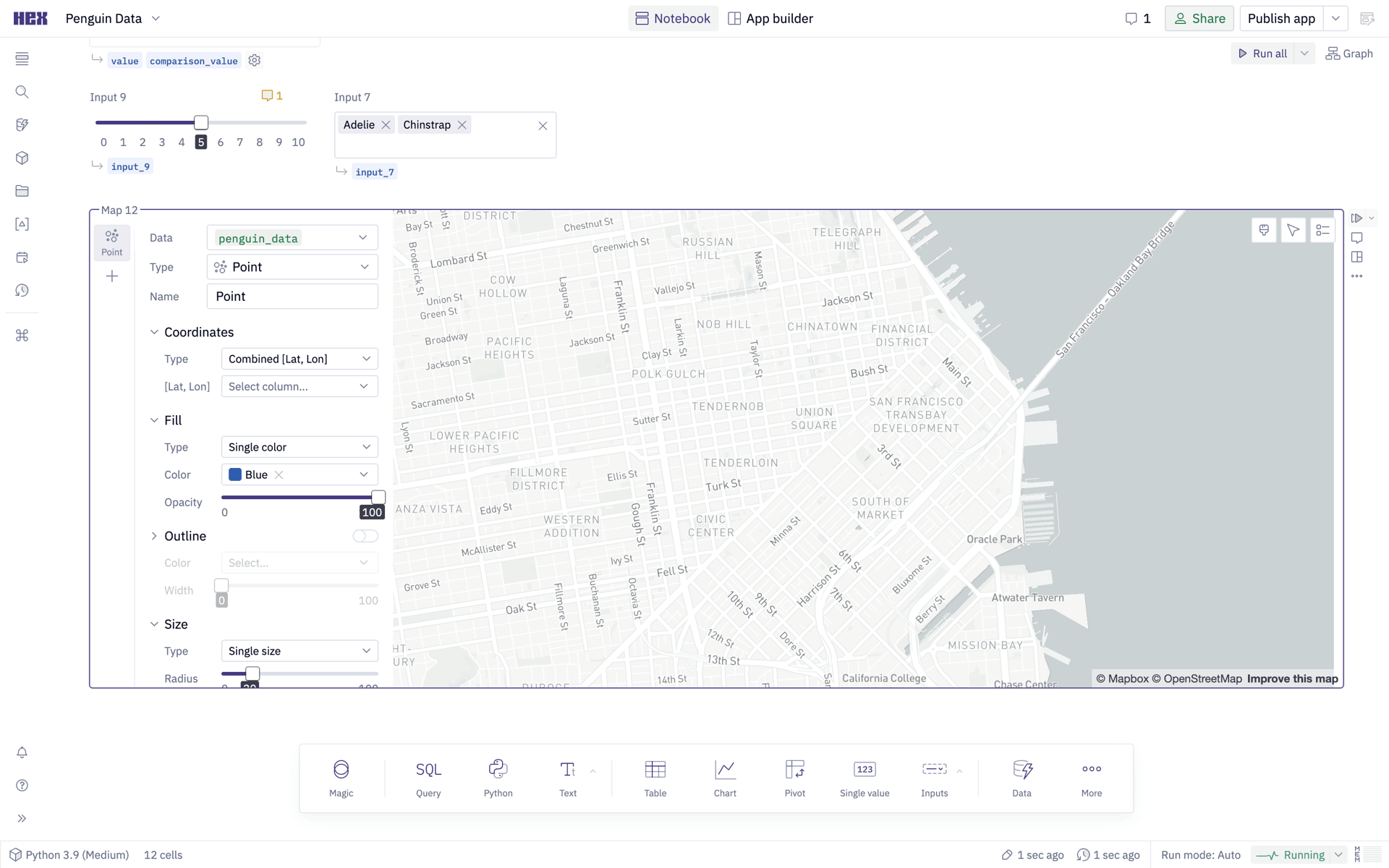This screenshot has height=868, width=1389.
Task: Open the outline panel icon in left sidebar
Action: [22, 59]
